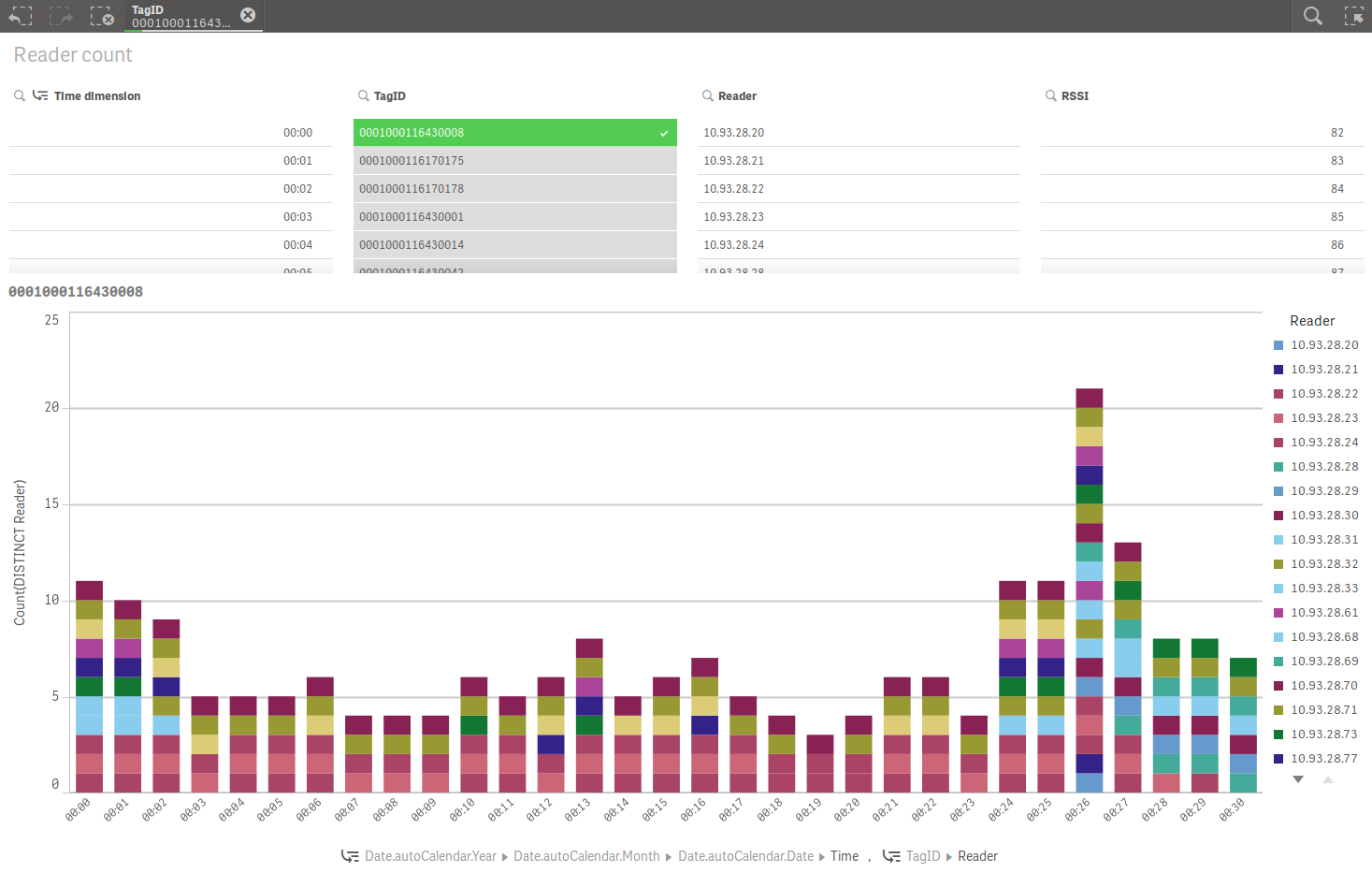Drill up to TagID breadcrumb
Screen dimensions: 1372x873
tap(923, 856)
